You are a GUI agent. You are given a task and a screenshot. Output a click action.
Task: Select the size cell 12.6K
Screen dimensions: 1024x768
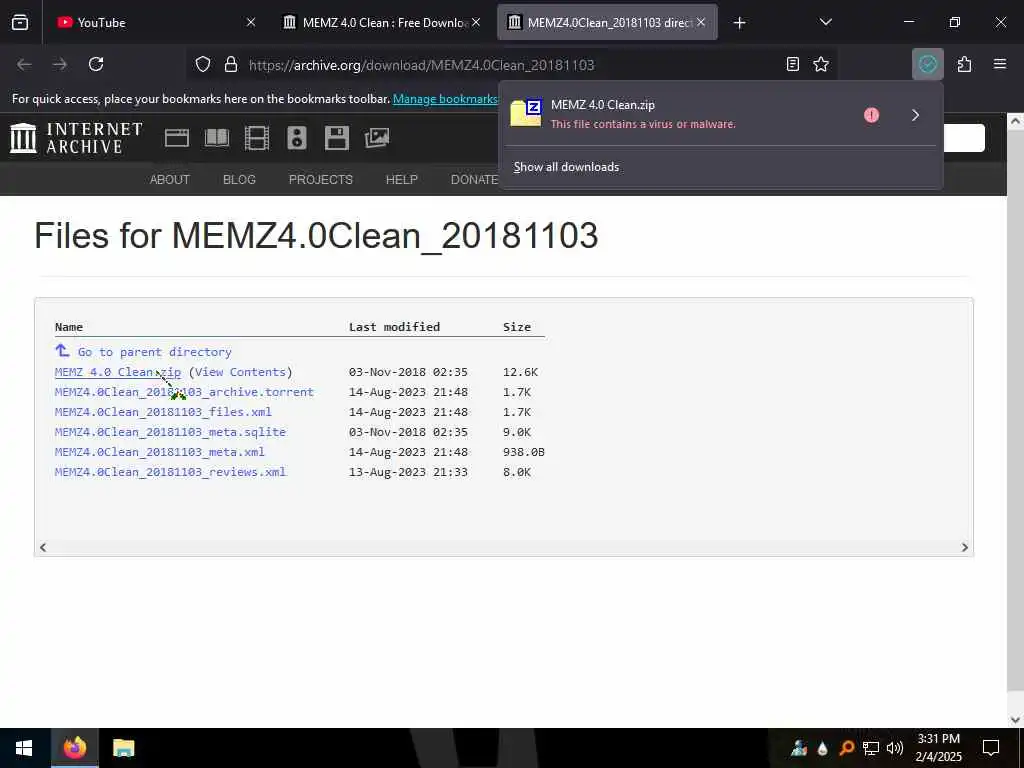(x=520, y=372)
